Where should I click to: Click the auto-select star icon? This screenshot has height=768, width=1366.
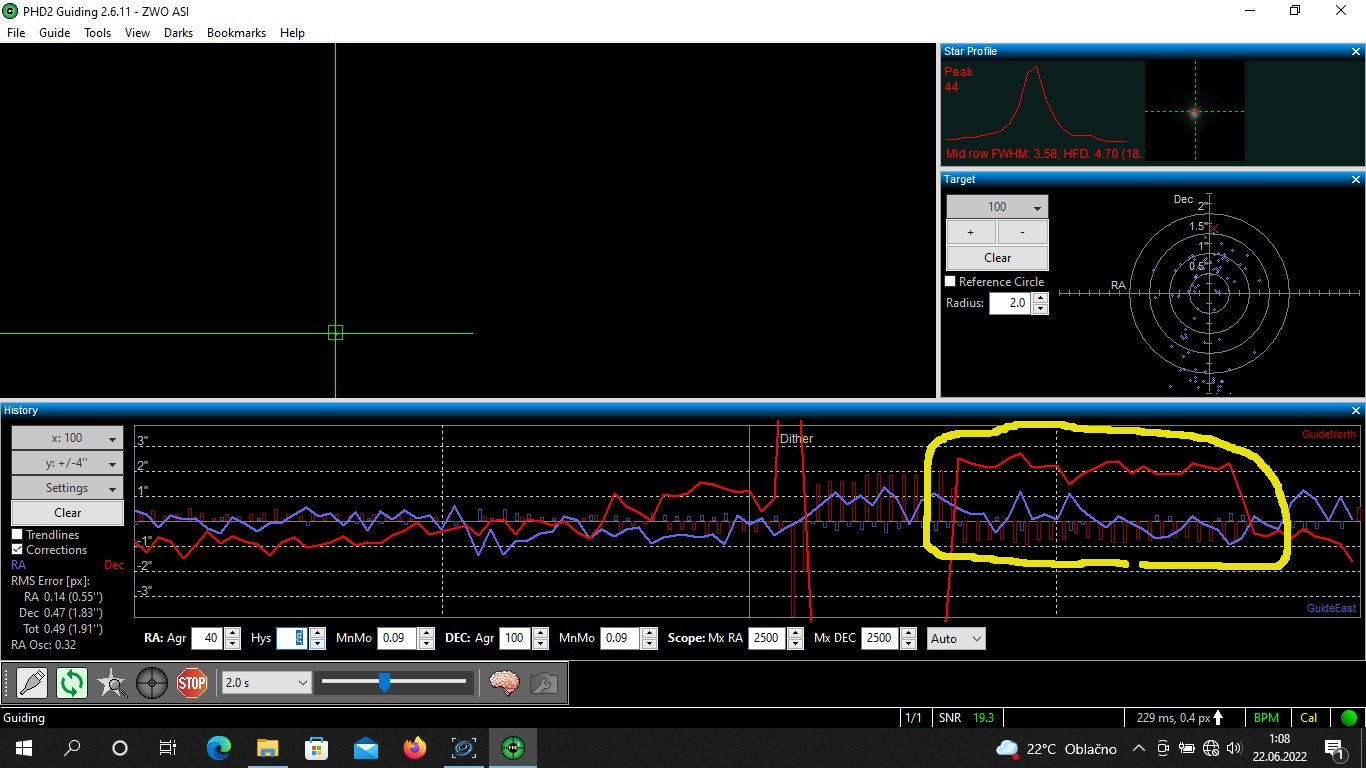pos(112,683)
